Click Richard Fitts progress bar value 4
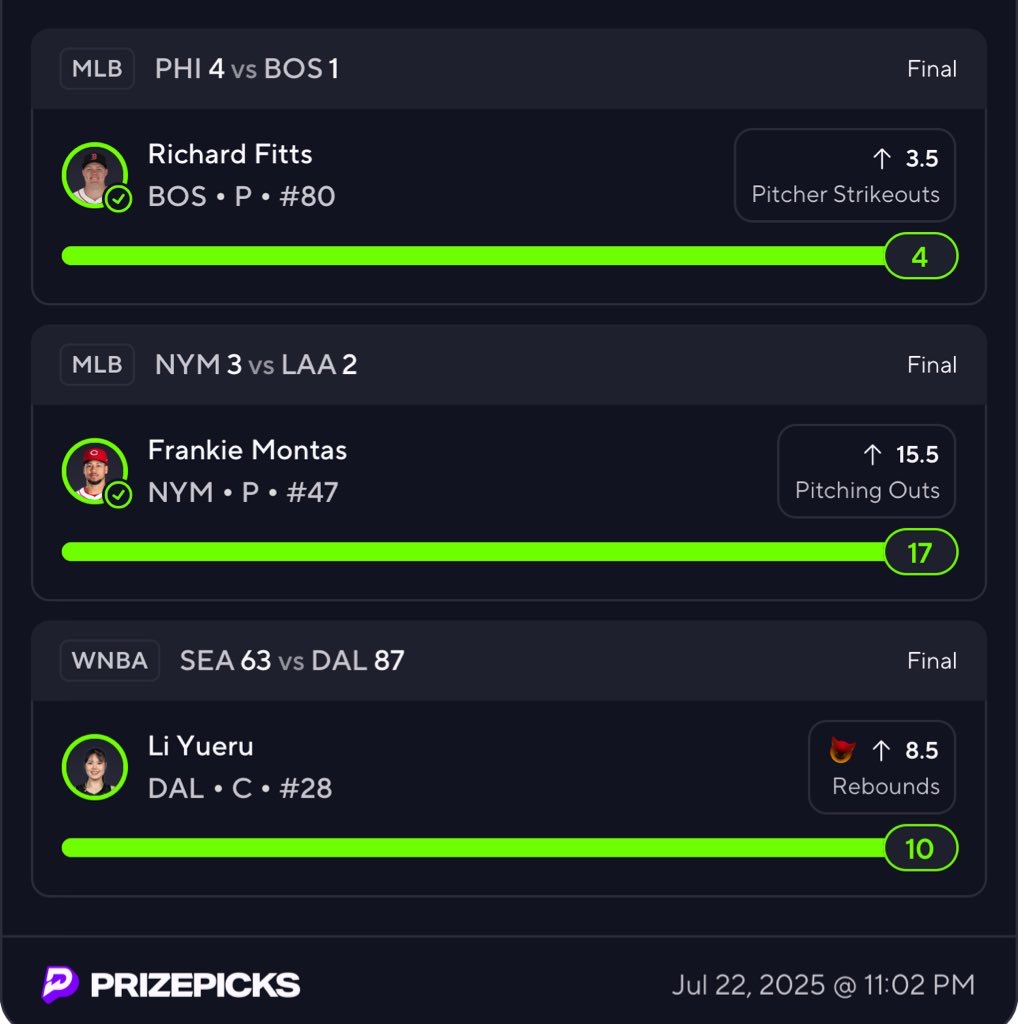Image resolution: width=1018 pixels, height=1024 pixels. click(921, 256)
